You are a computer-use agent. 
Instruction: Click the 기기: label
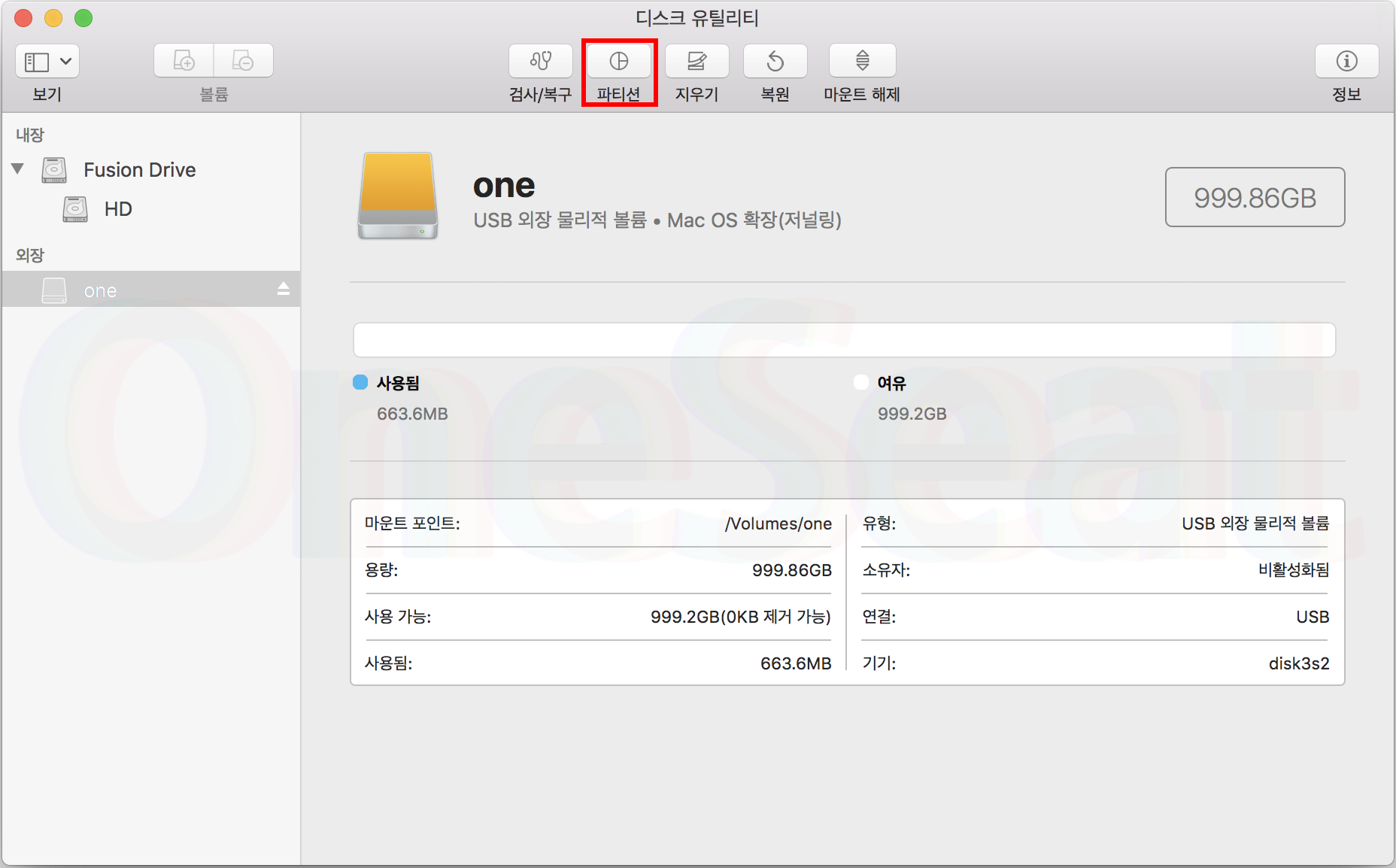tap(879, 663)
